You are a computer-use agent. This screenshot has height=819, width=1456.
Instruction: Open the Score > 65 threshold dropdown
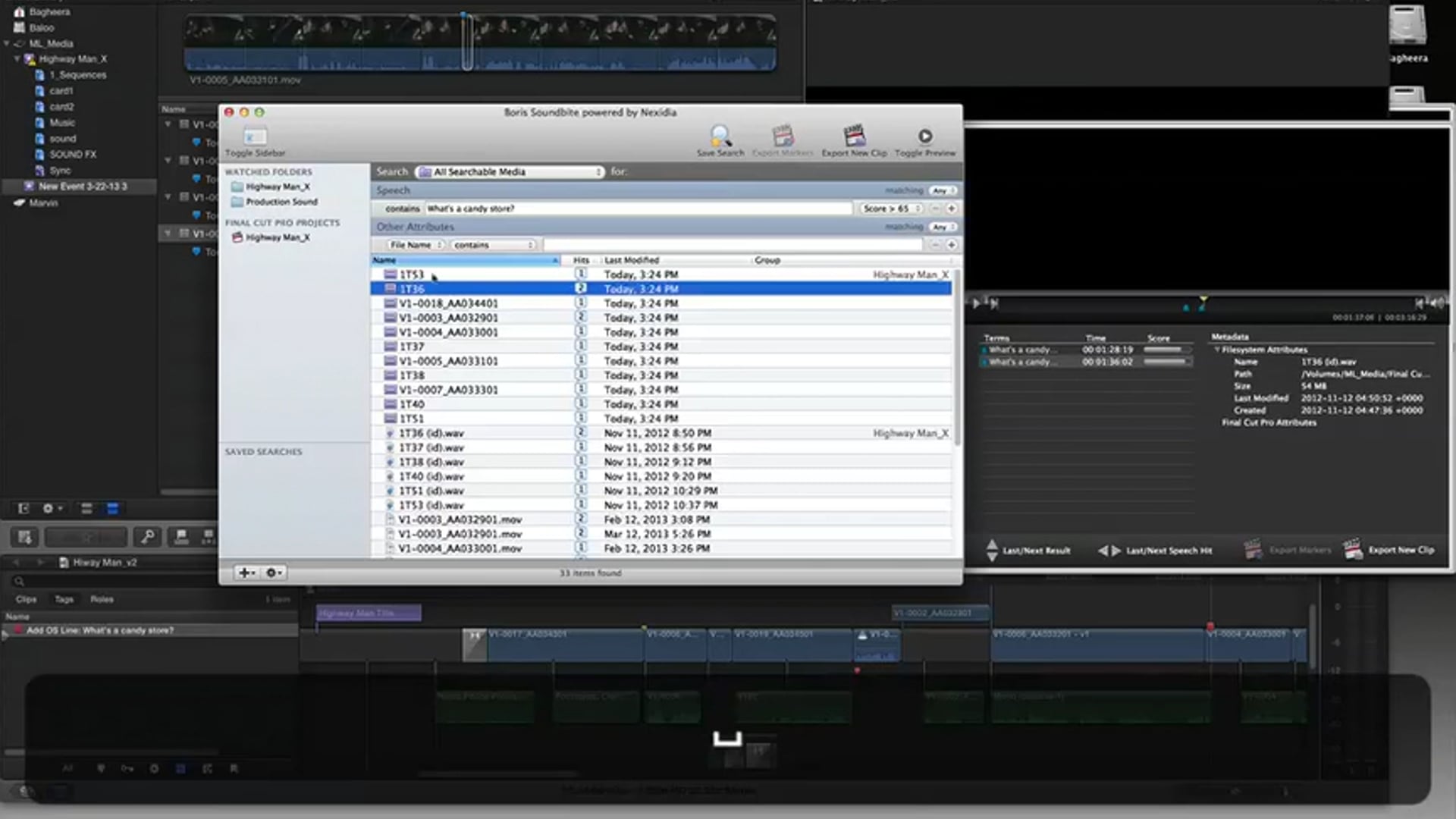click(x=892, y=209)
